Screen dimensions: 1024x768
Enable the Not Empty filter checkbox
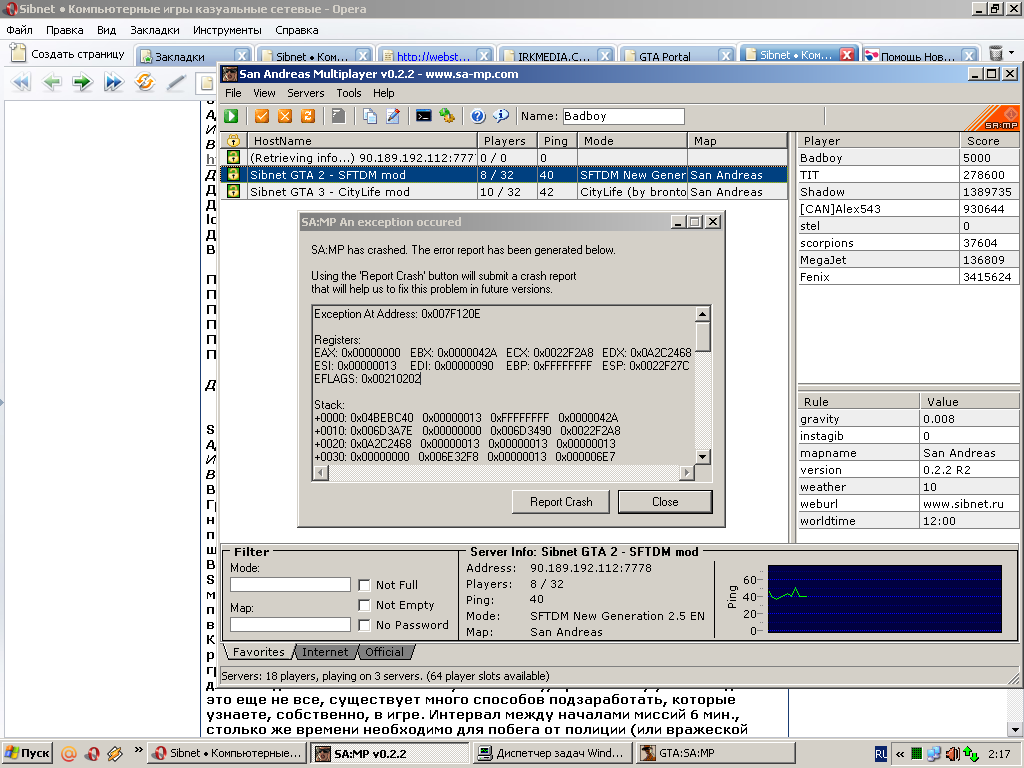[364, 605]
